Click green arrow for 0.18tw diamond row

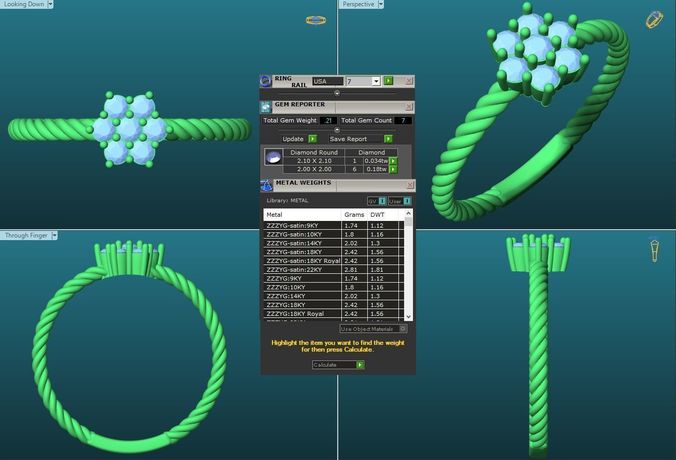pyautogui.click(x=393, y=169)
